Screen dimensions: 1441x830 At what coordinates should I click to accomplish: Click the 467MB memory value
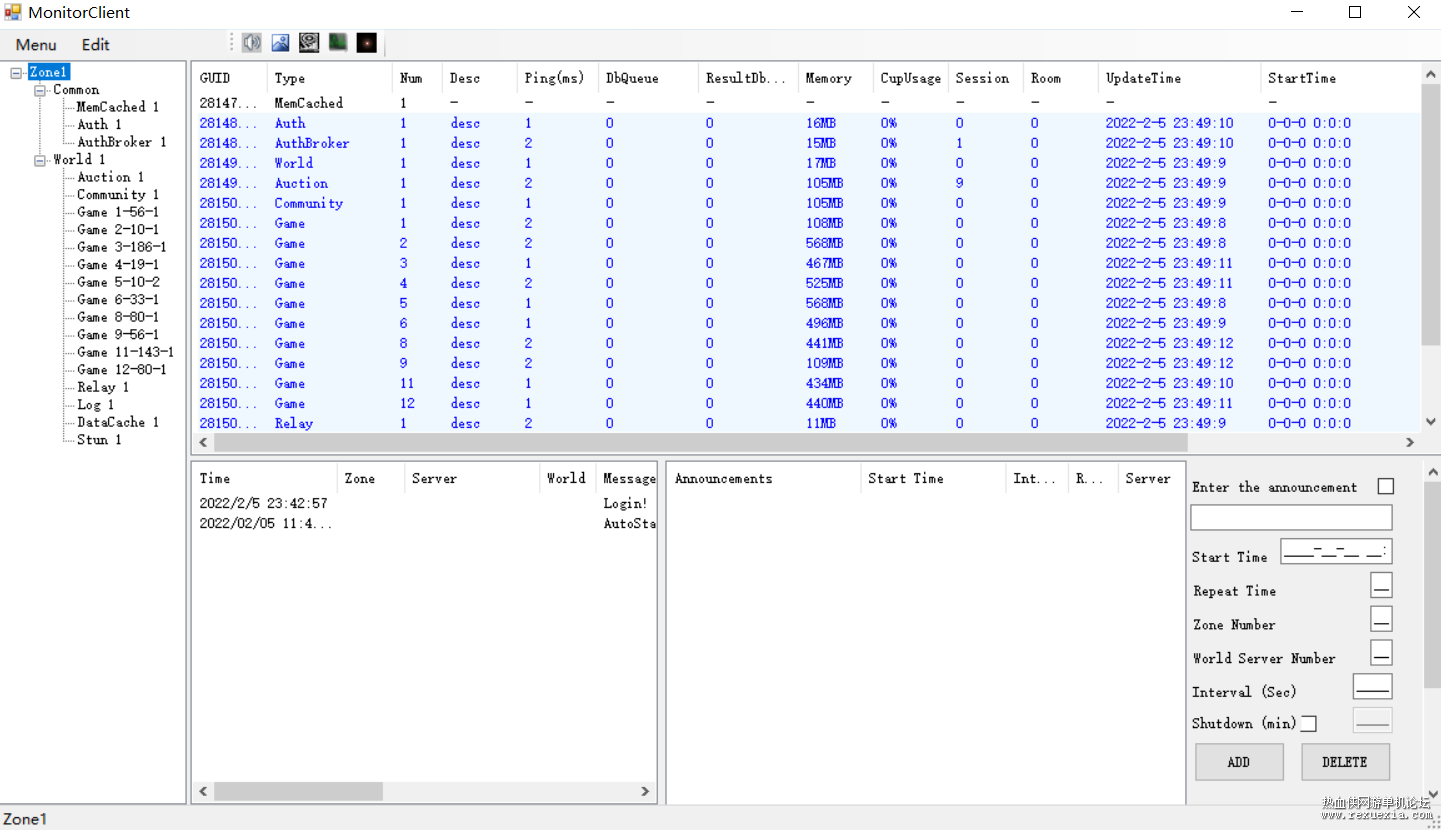824,263
